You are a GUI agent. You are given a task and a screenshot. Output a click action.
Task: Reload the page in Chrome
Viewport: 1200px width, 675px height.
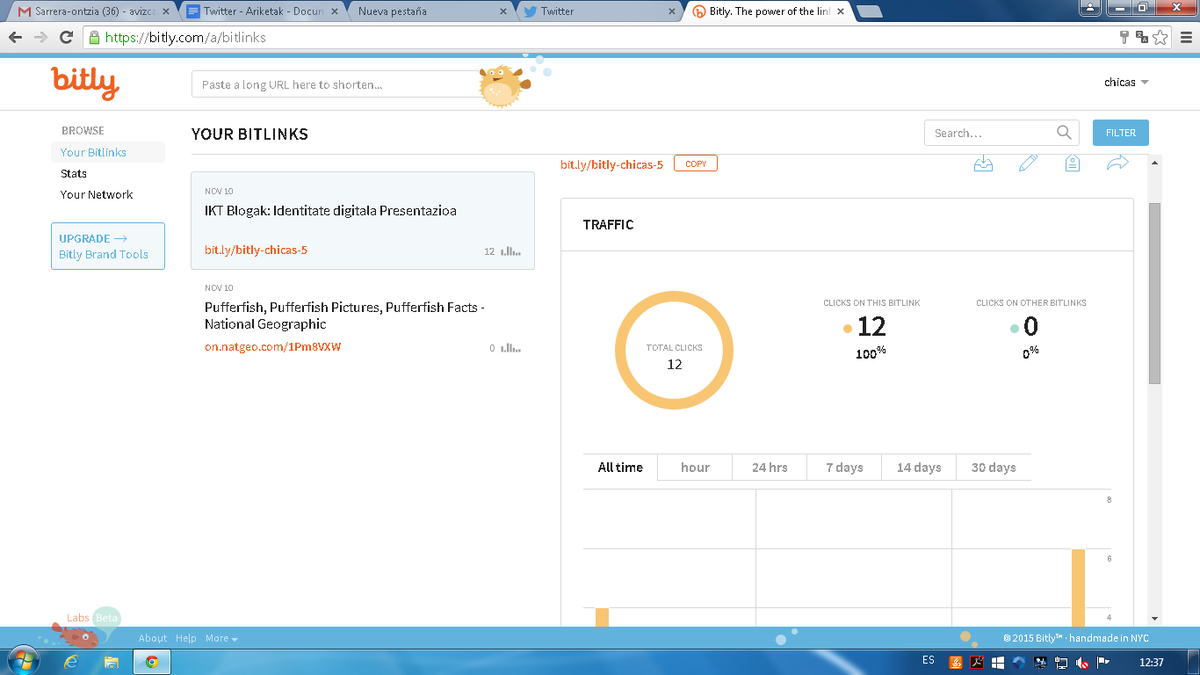66,37
